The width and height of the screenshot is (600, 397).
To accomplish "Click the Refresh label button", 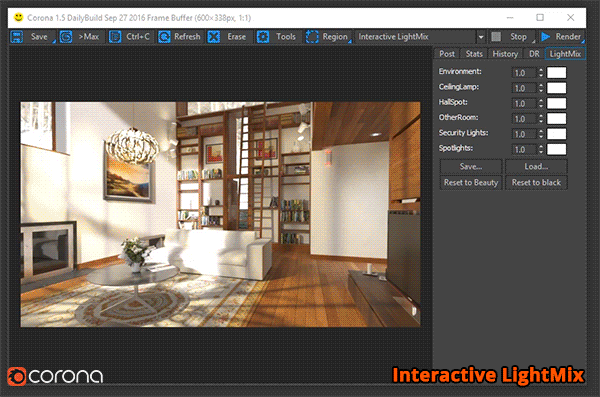I will point(187,37).
